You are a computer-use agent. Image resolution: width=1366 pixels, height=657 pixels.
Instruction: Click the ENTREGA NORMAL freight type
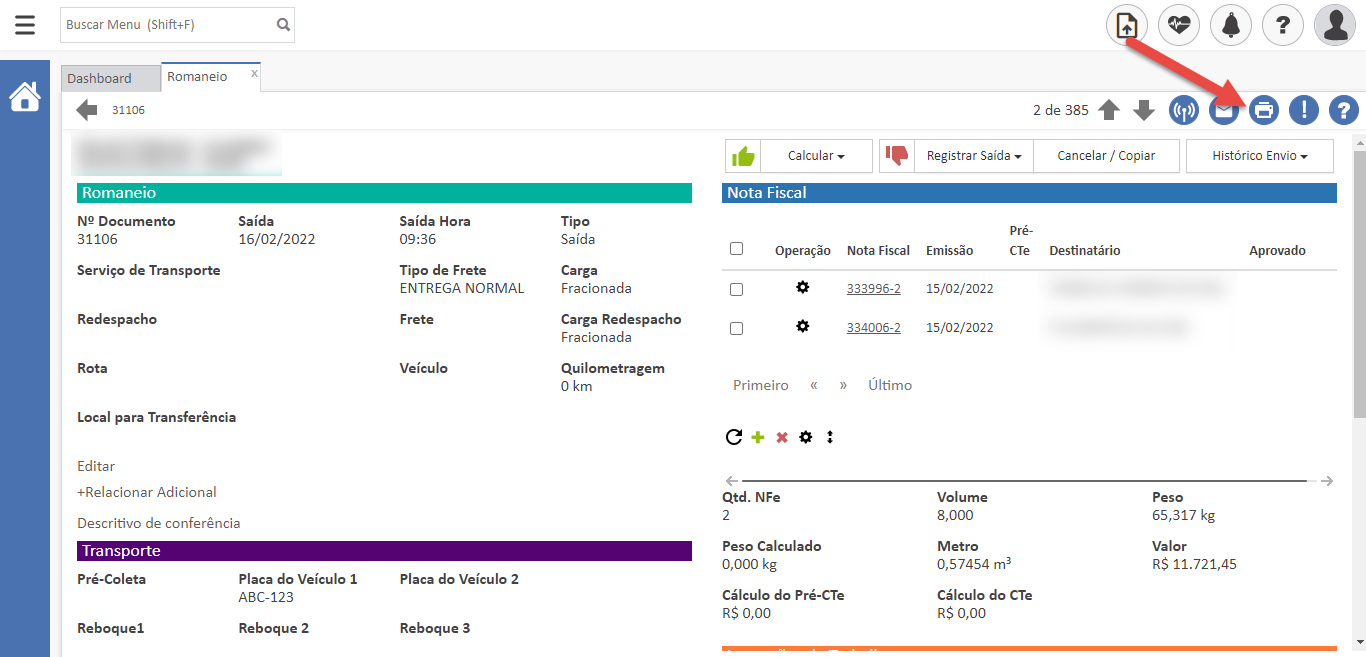coord(461,288)
